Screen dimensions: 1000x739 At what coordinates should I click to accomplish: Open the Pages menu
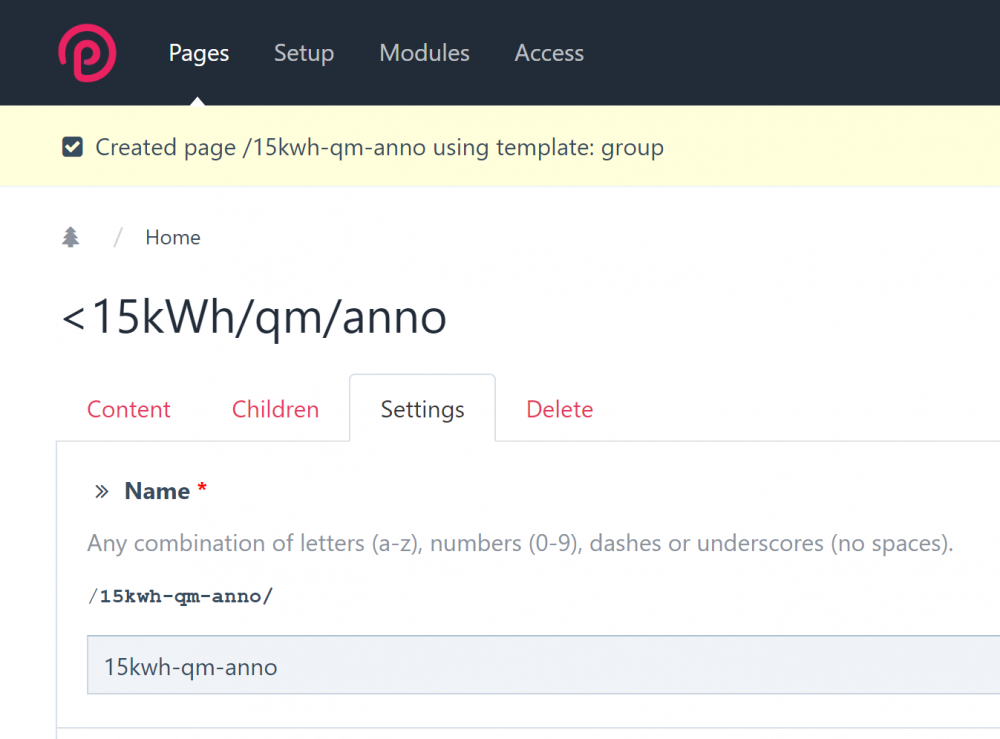[198, 53]
